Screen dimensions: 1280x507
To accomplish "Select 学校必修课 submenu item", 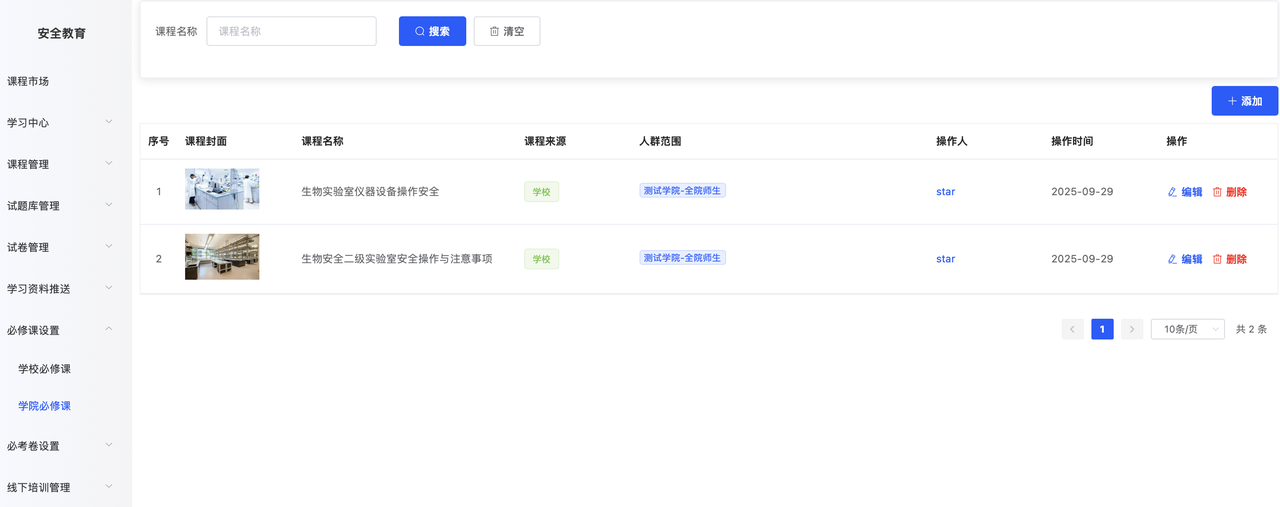I will [x=44, y=369].
